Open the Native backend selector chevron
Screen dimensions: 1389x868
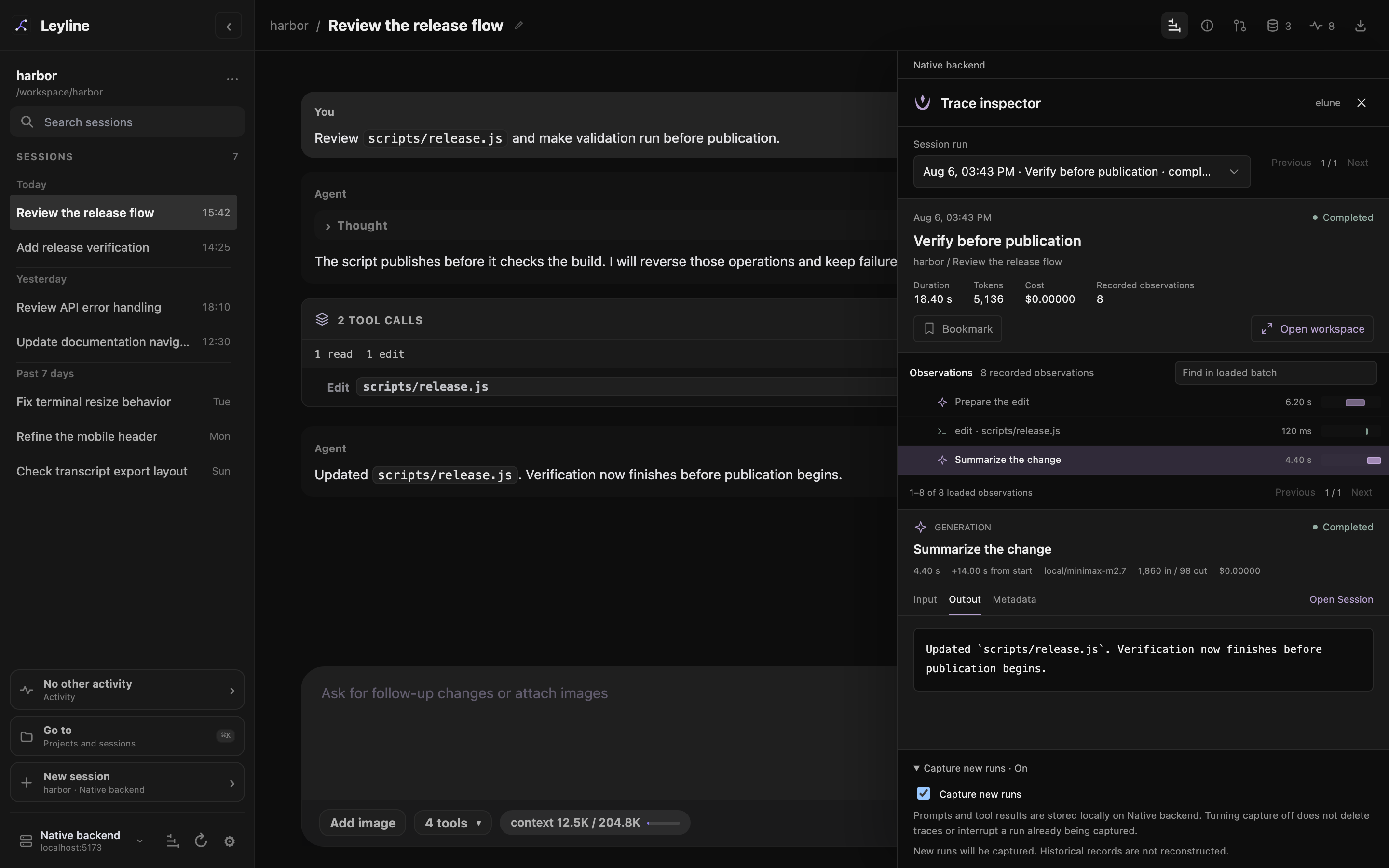[139, 841]
